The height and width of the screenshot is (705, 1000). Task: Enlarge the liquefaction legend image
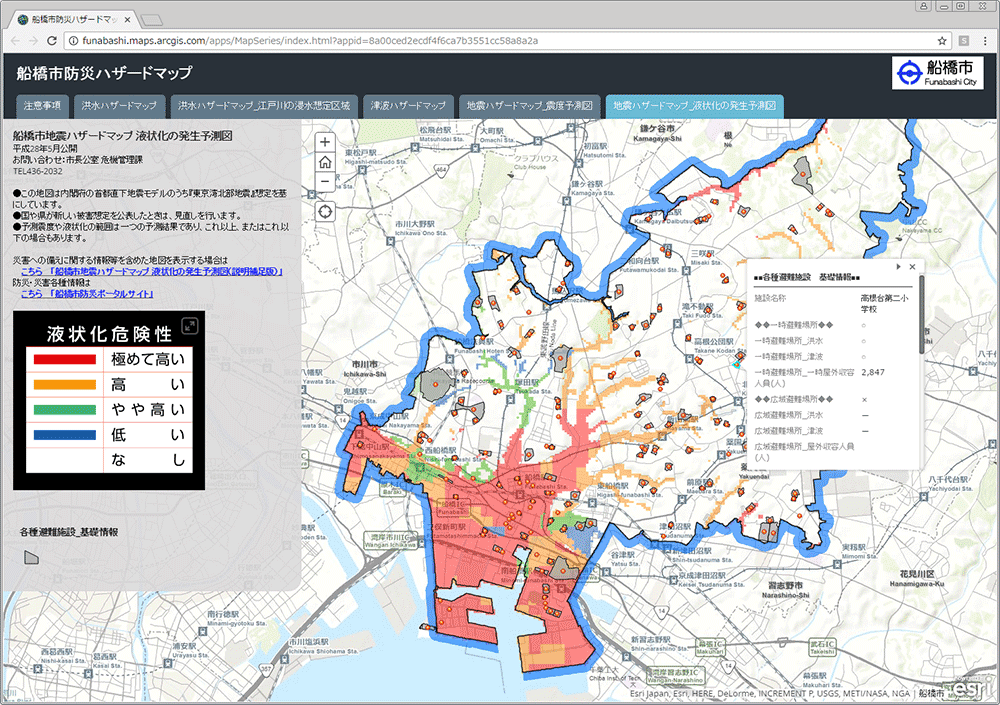click(x=189, y=325)
